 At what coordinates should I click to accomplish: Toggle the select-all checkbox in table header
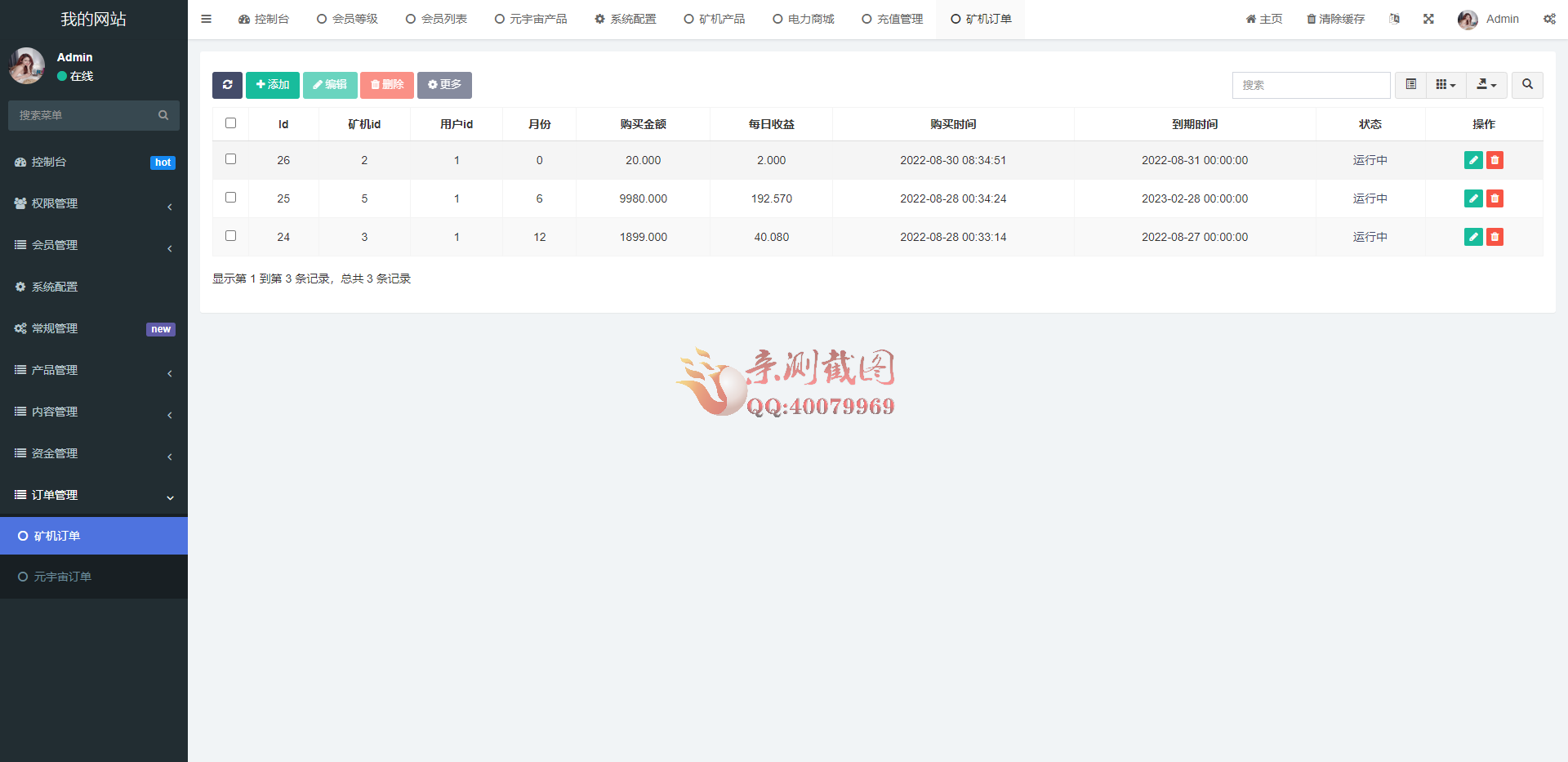click(x=230, y=123)
